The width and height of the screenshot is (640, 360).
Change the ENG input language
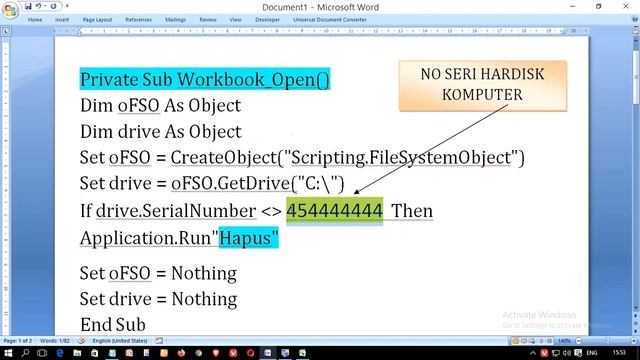coord(592,353)
